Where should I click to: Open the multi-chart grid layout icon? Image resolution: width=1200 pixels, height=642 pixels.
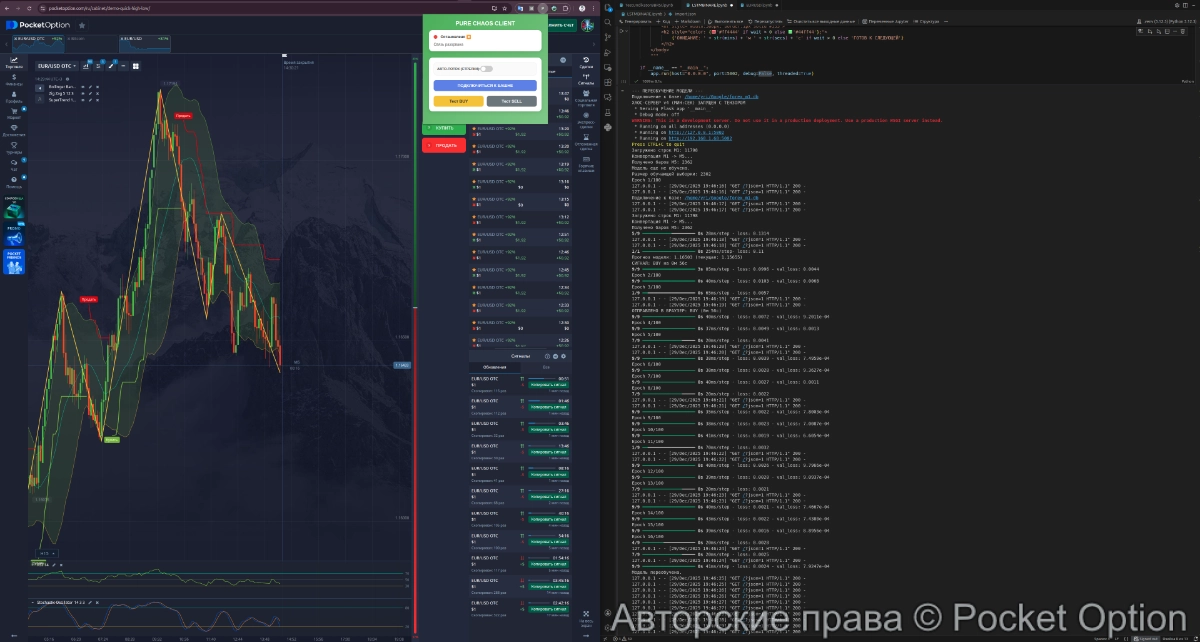136,66
